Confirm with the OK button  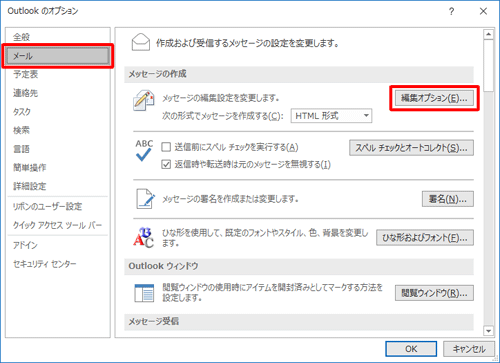point(411,349)
